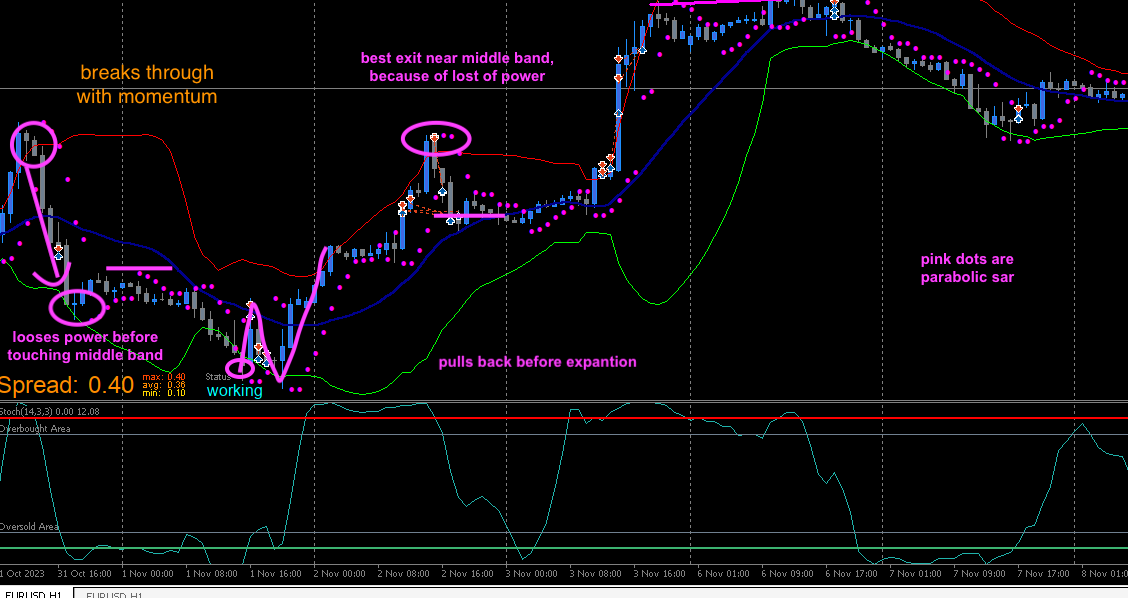
Task: Select the green oversold level line in Stochastic
Action: (x=564, y=548)
